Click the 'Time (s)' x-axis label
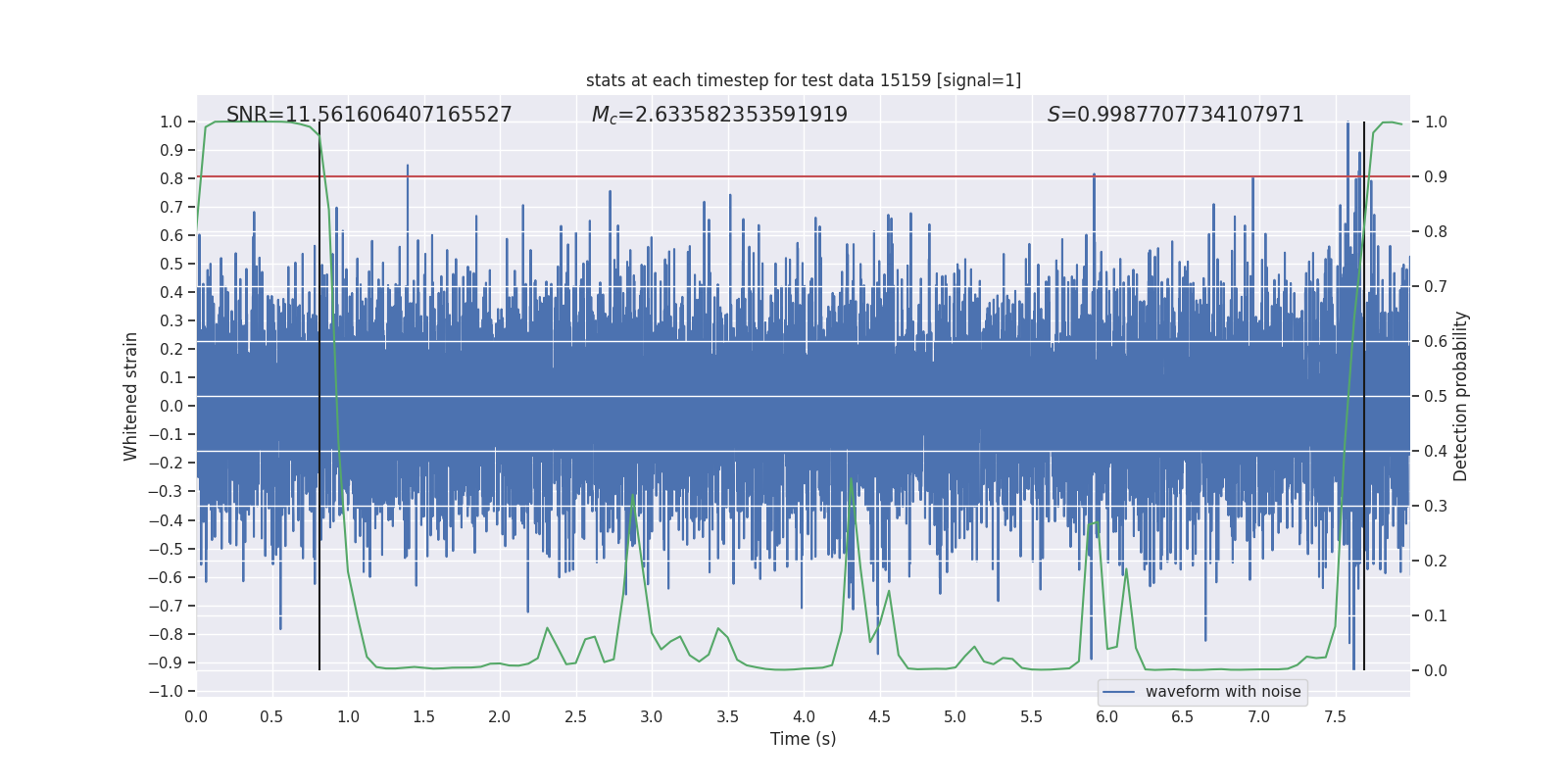This screenshot has height=784, width=1568. 804,739
